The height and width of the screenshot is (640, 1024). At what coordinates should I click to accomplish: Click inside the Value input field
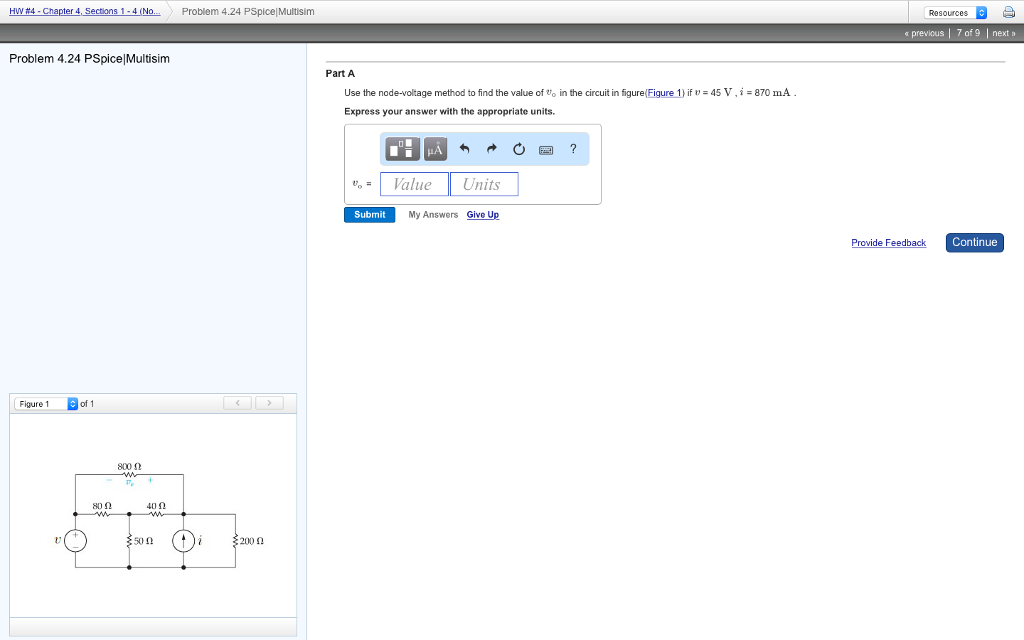(x=413, y=184)
